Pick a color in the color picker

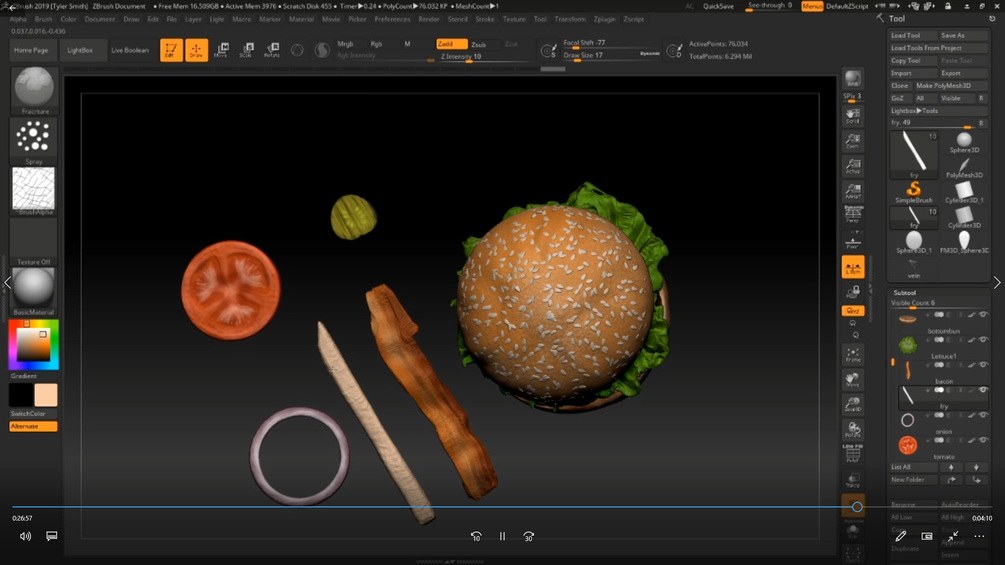click(33, 345)
